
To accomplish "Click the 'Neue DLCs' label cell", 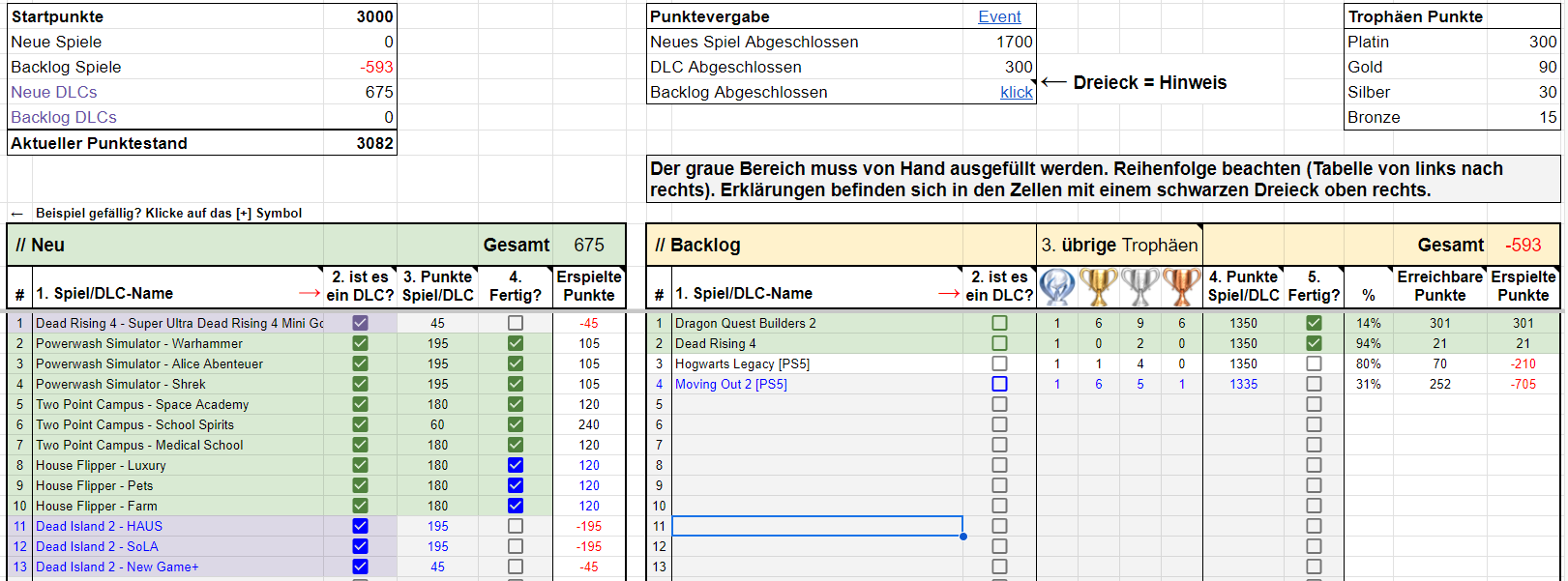I will [x=54, y=92].
